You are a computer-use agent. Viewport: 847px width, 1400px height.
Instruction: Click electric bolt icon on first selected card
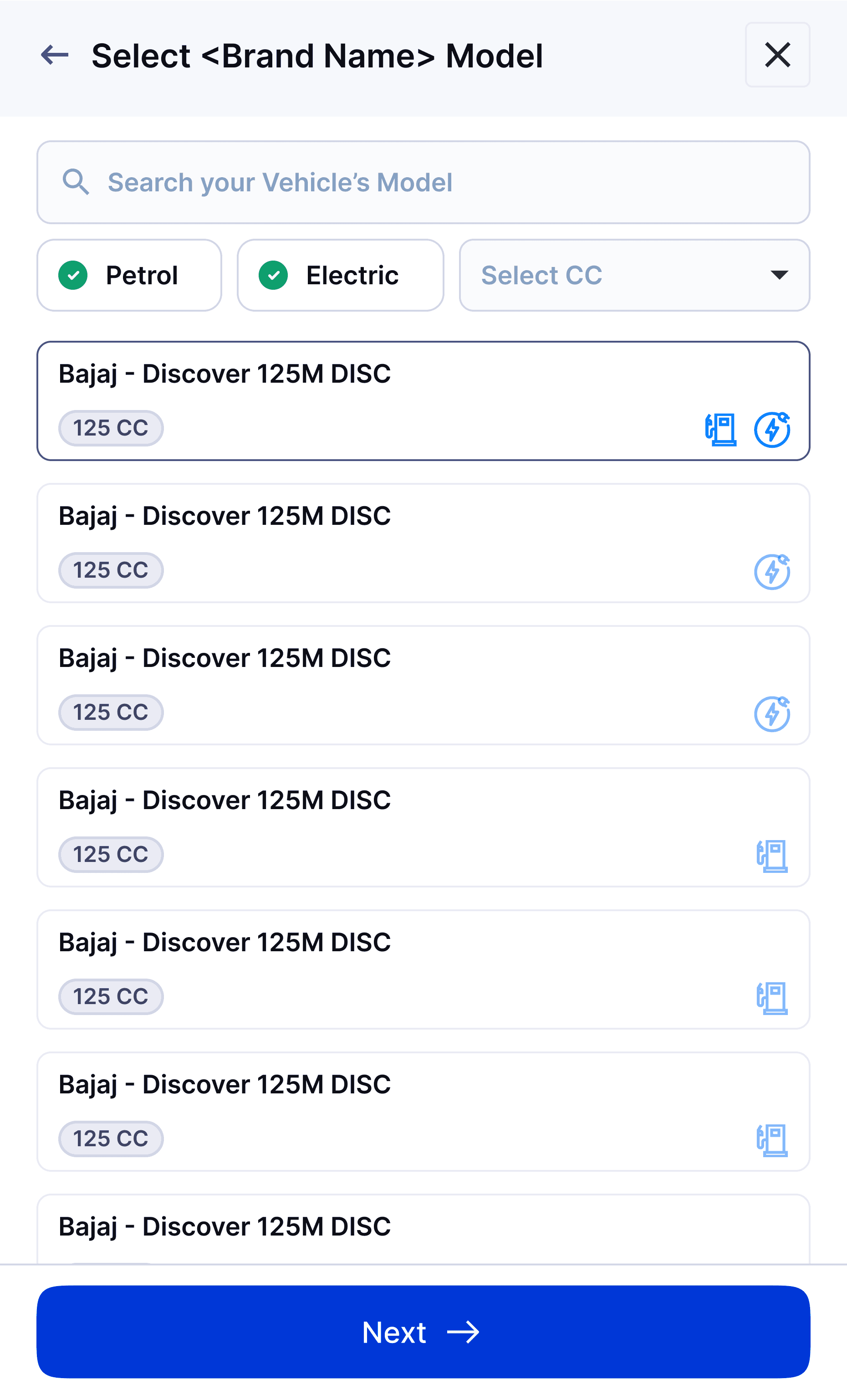pos(772,430)
